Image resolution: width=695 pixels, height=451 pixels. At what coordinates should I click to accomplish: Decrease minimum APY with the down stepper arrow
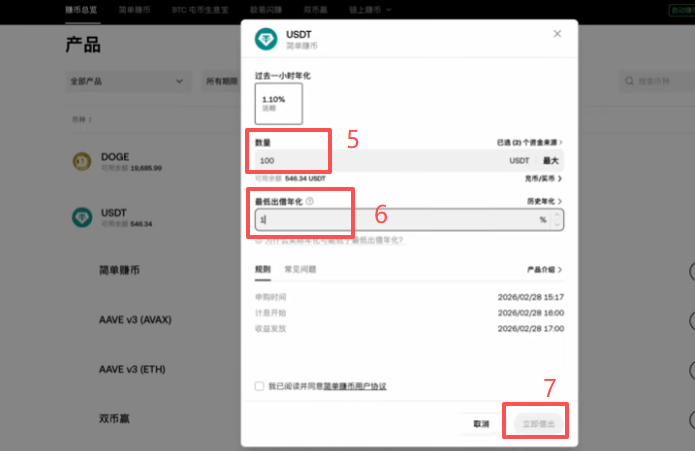point(557,225)
